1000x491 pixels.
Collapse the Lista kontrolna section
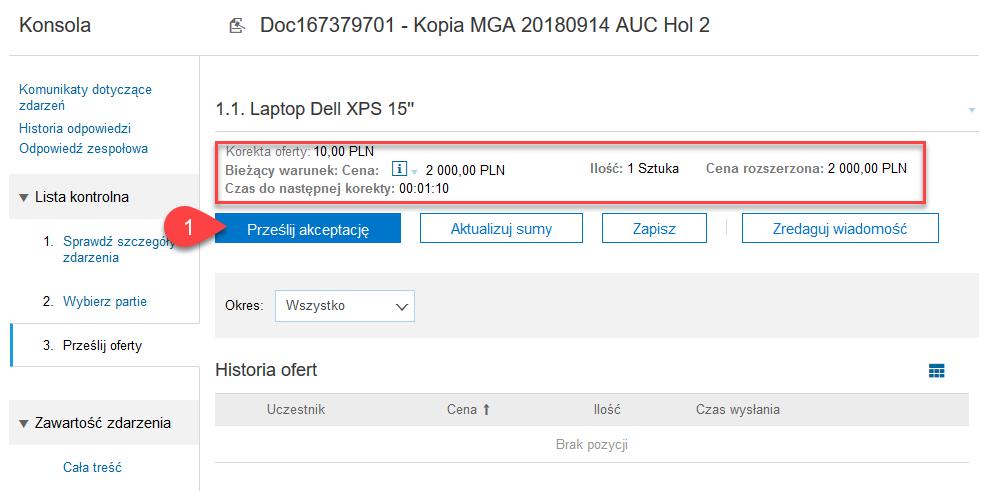click(x=24, y=198)
